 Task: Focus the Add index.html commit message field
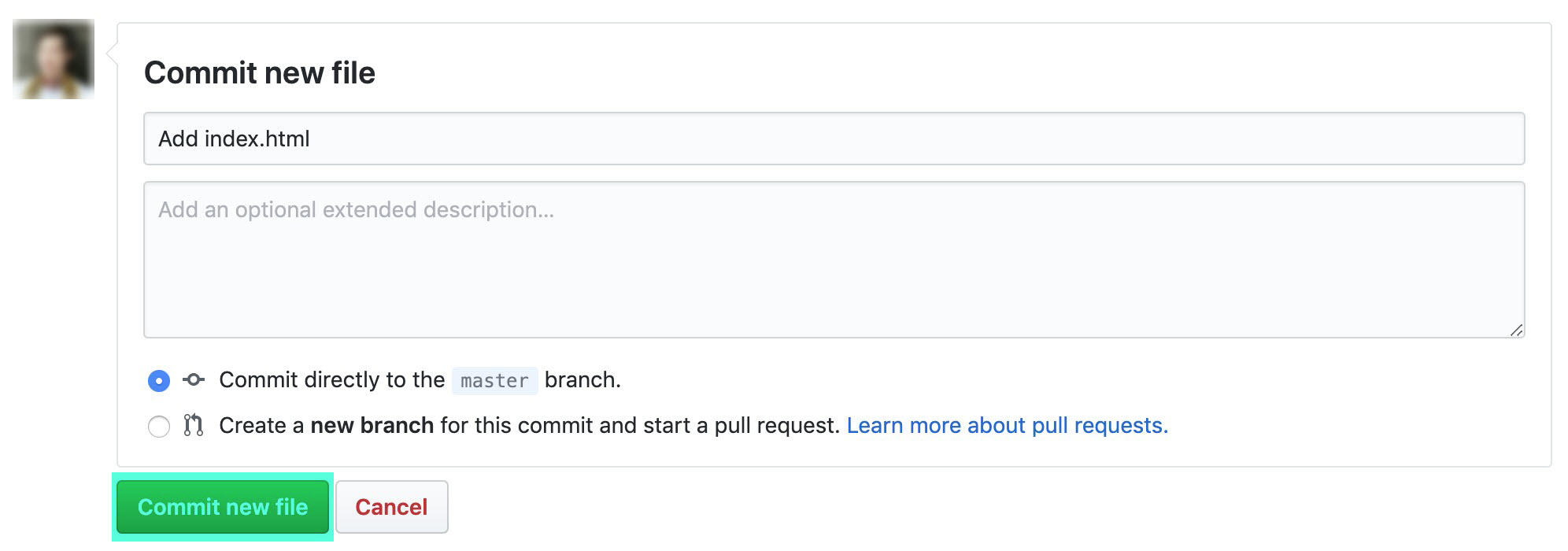pyautogui.click(x=834, y=139)
